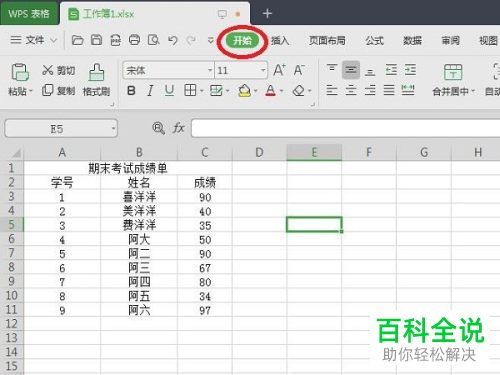The image size is (500, 375).
Task: Expand font color dropdown arrow
Action: (x=282, y=91)
